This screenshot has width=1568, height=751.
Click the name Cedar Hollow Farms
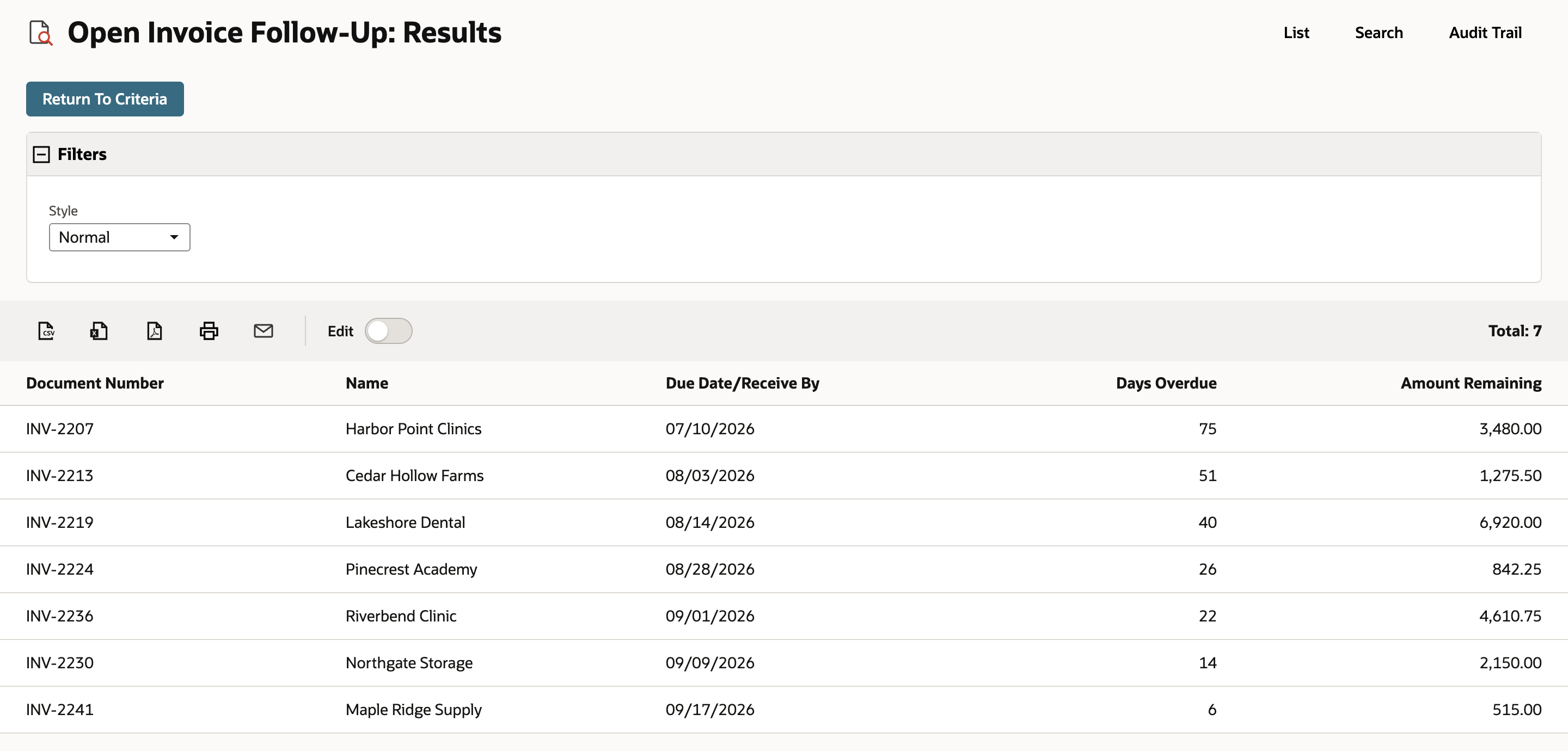[414, 475]
